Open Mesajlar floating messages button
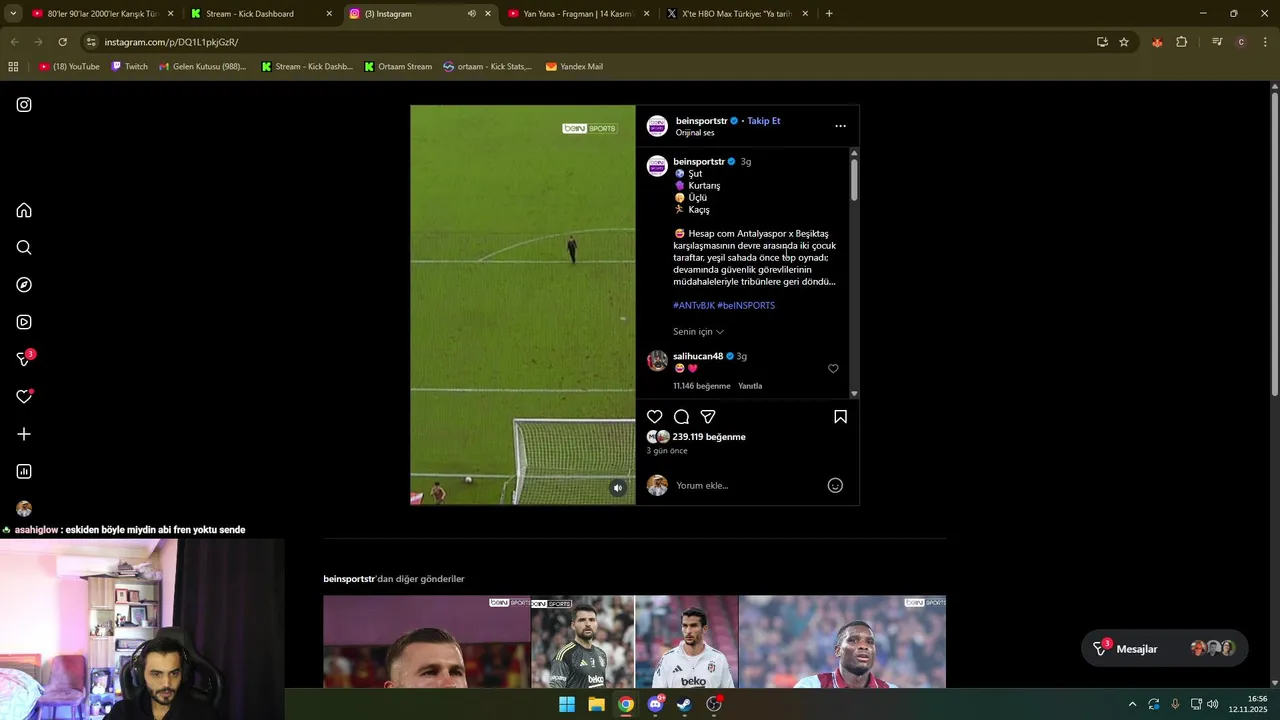This screenshot has width=1280, height=720. coord(1165,648)
